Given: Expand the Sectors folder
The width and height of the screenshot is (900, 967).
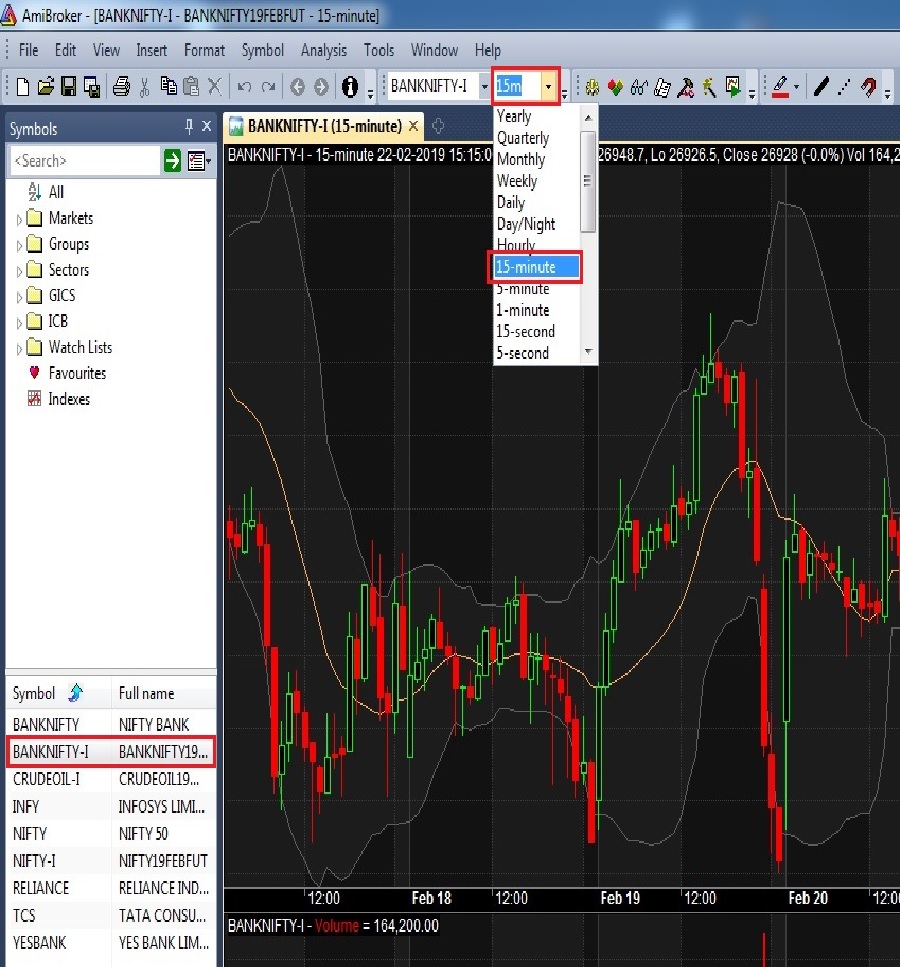Looking at the screenshot, I should (19, 271).
